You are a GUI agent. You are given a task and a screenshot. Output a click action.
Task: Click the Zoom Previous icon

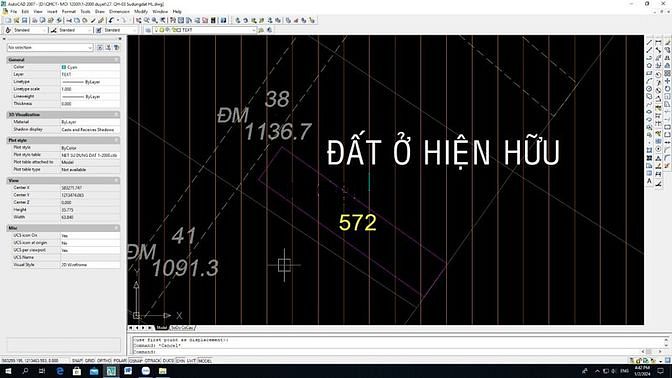click(x=163, y=20)
